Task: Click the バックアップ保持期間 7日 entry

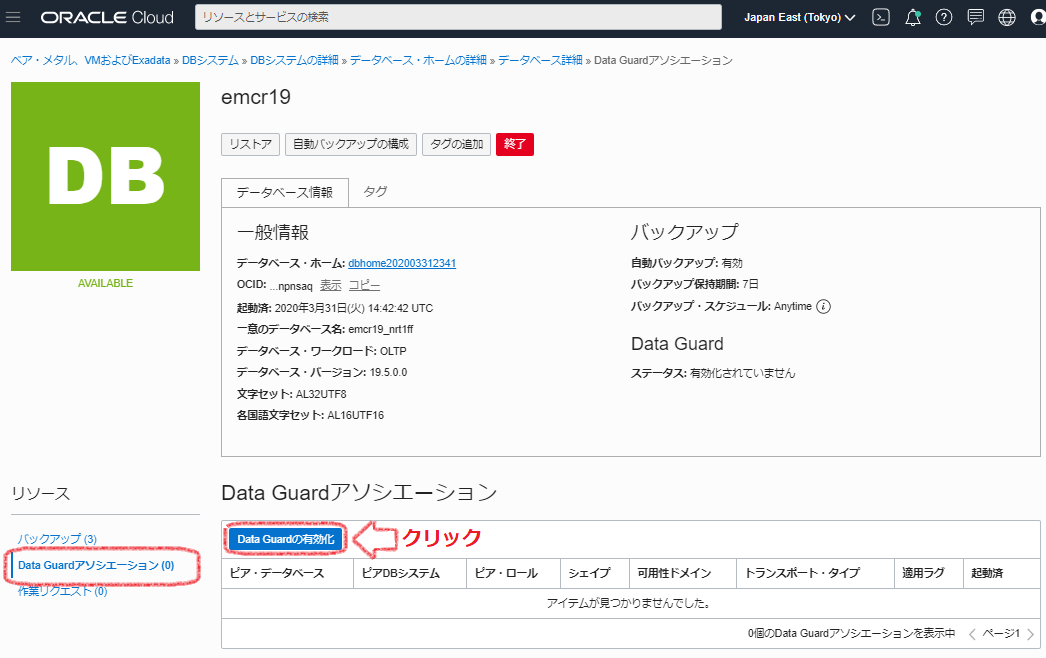Action: (x=694, y=284)
